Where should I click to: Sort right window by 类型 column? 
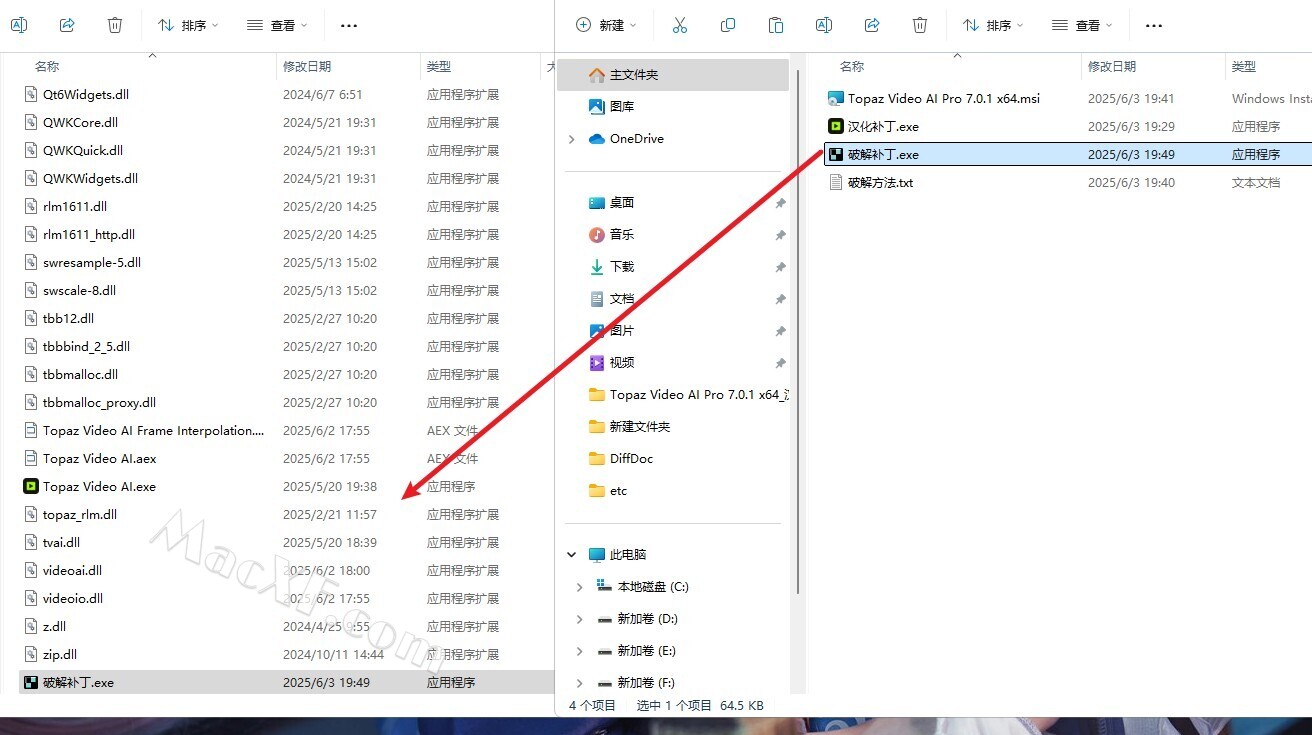[x=1244, y=66]
